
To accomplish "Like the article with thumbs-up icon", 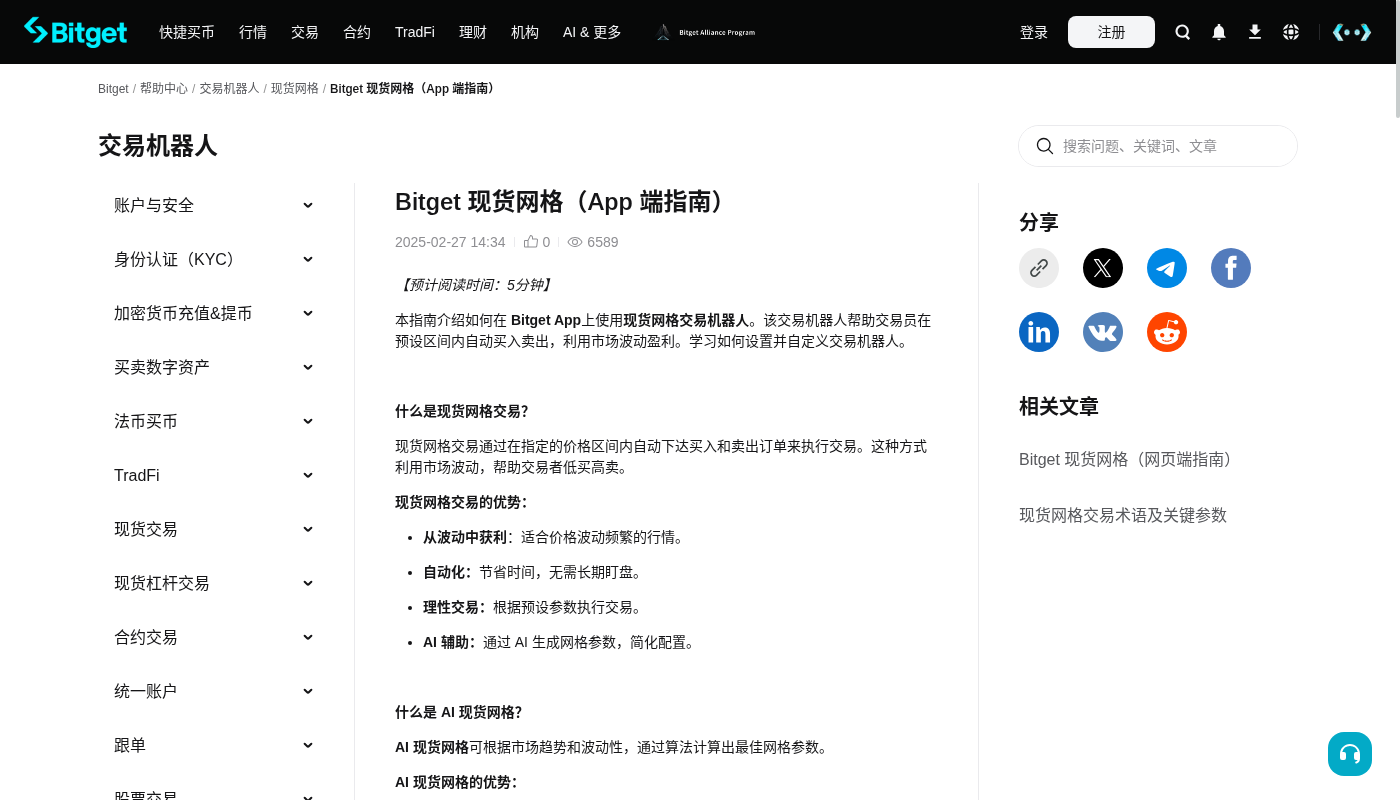I will (531, 242).
